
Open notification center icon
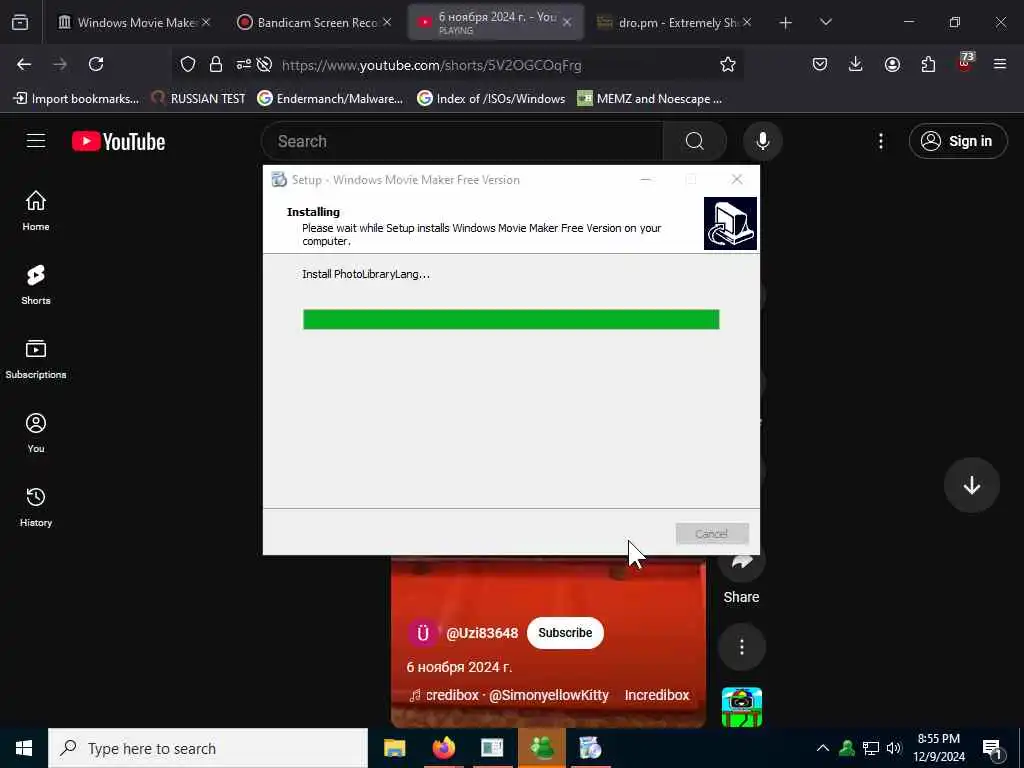pos(992,749)
